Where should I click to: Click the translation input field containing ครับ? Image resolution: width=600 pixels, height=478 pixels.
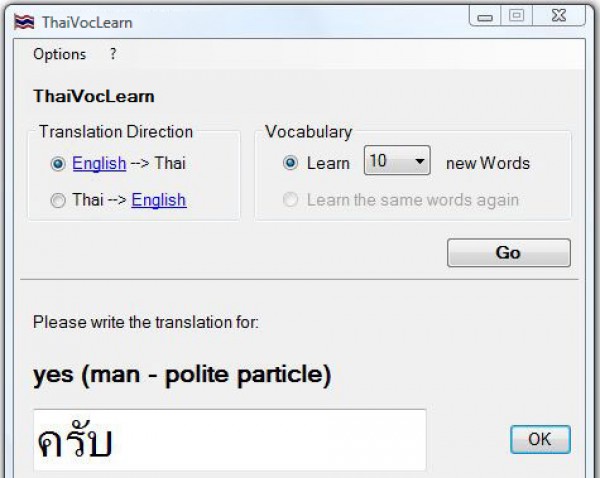[230, 440]
